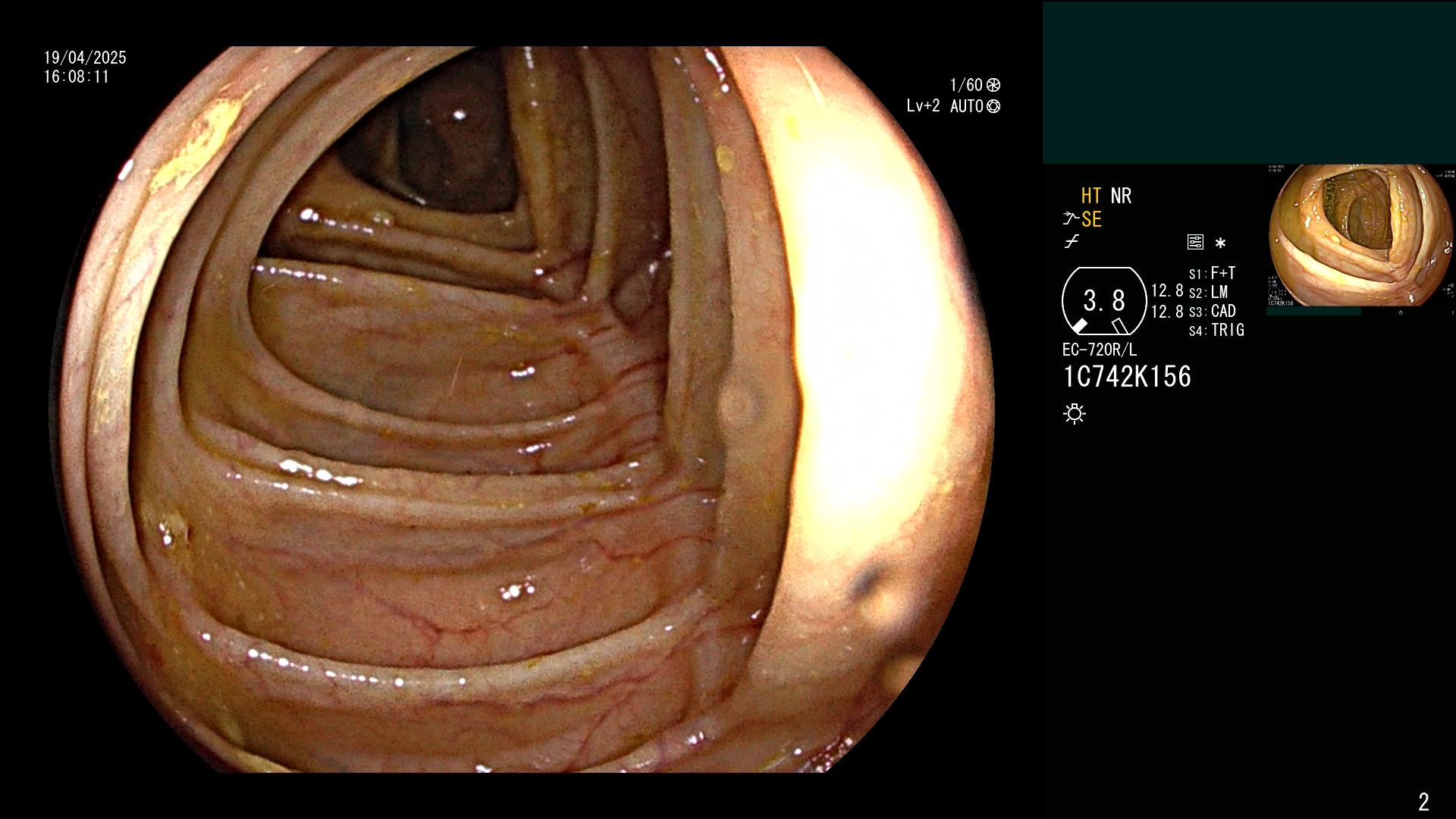Click the time 16:08:11
Screen dimensions: 1456x819
tap(77, 77)
